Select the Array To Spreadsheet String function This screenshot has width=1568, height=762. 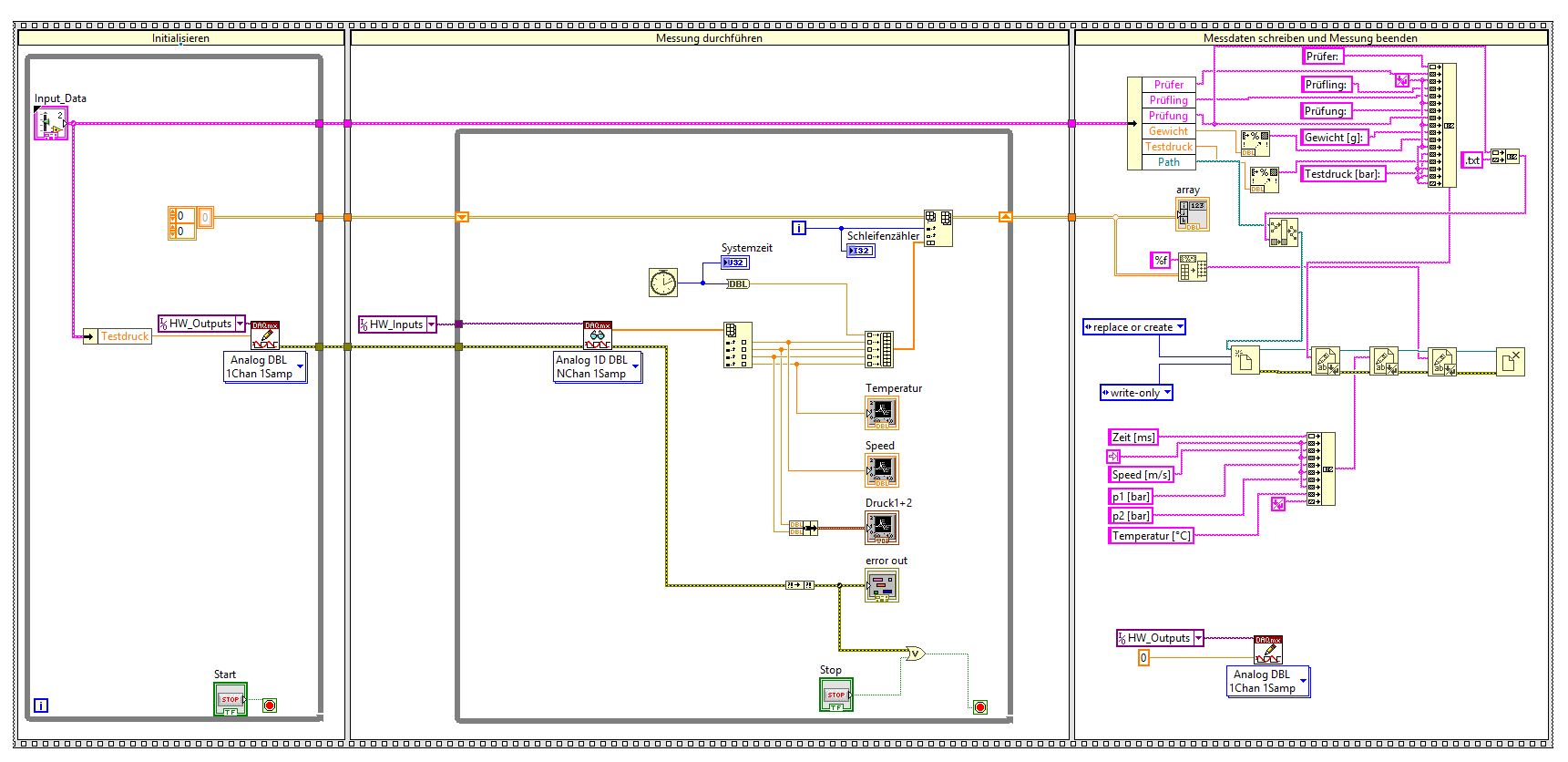[x=1193, y=267]
